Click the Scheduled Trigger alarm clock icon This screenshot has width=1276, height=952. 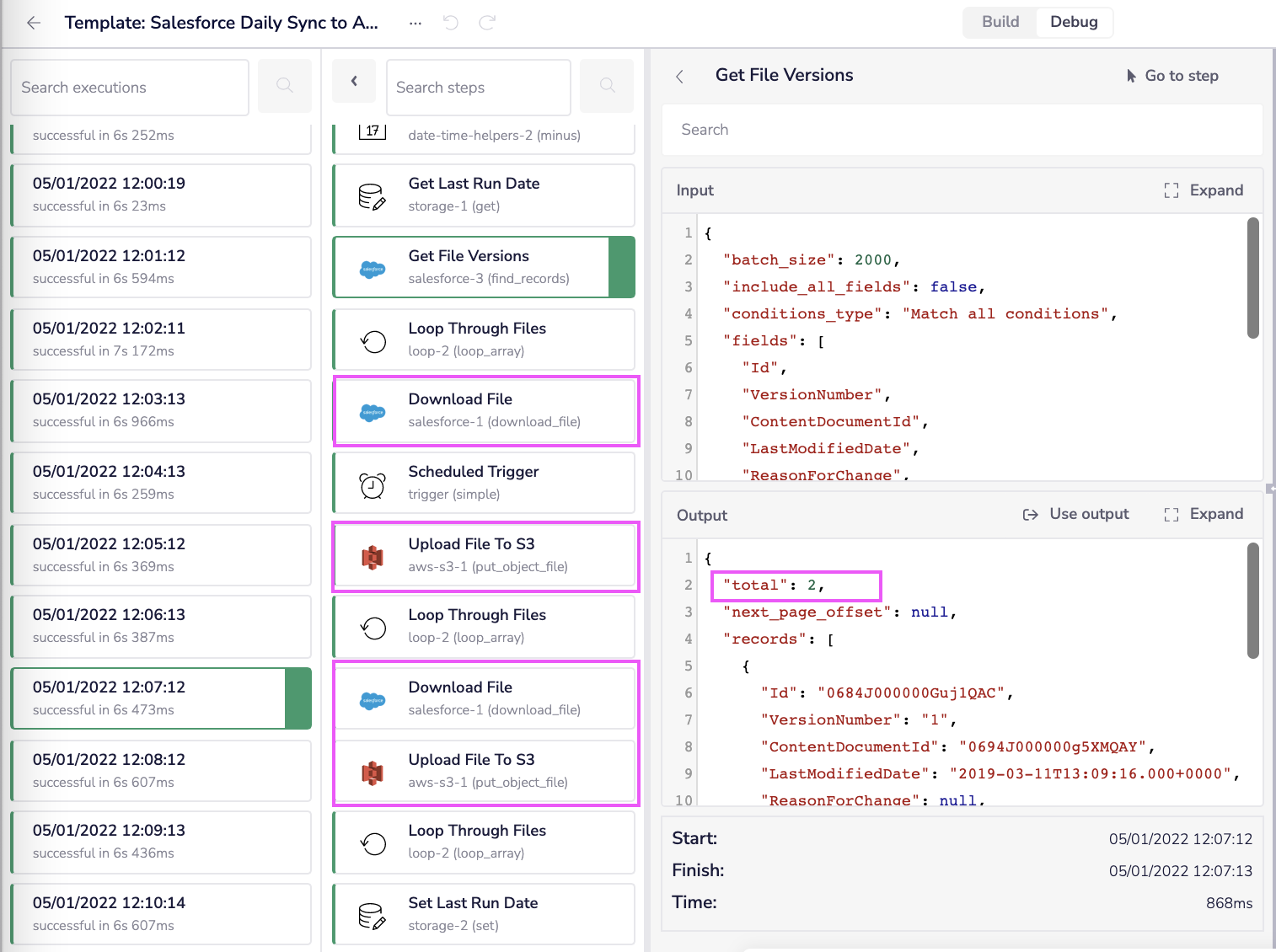(373, 484)
